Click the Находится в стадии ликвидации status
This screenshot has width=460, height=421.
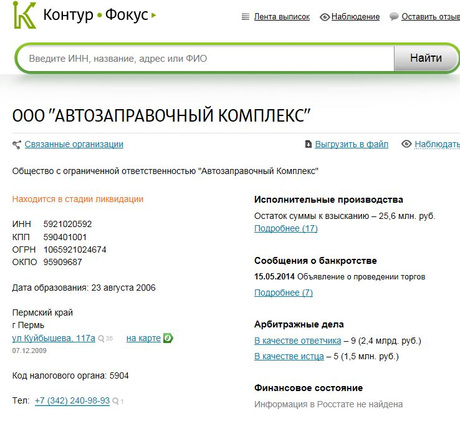pos(78,199)
